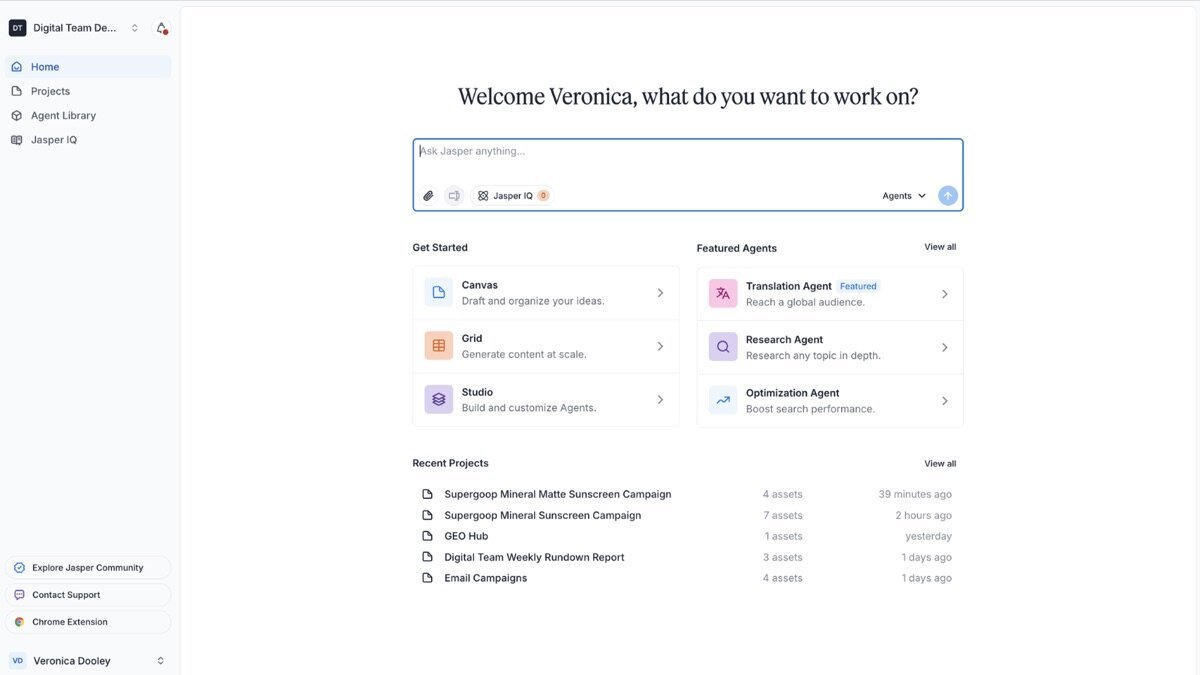Click the chevron on the Grid card
1200x675 pixels.
point(660,346)
